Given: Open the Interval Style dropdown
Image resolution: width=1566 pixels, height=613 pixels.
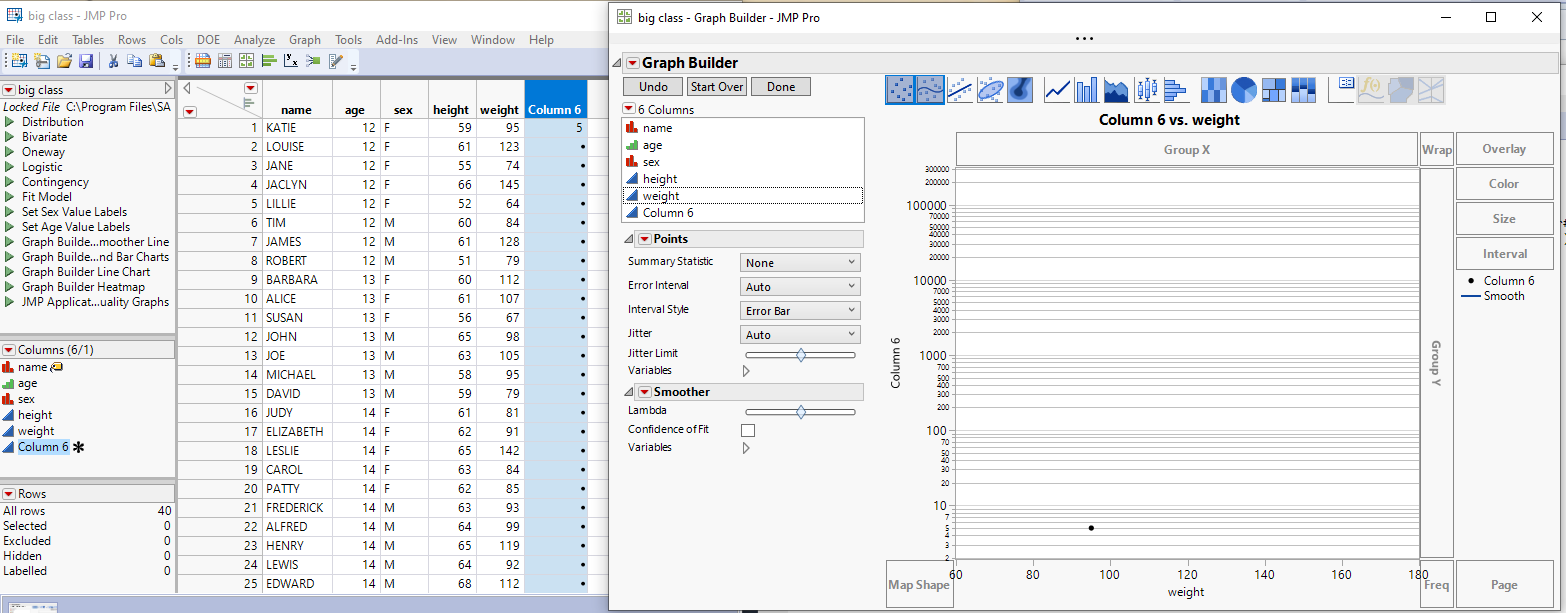Looking at the screenshot, I should (799, 309).
